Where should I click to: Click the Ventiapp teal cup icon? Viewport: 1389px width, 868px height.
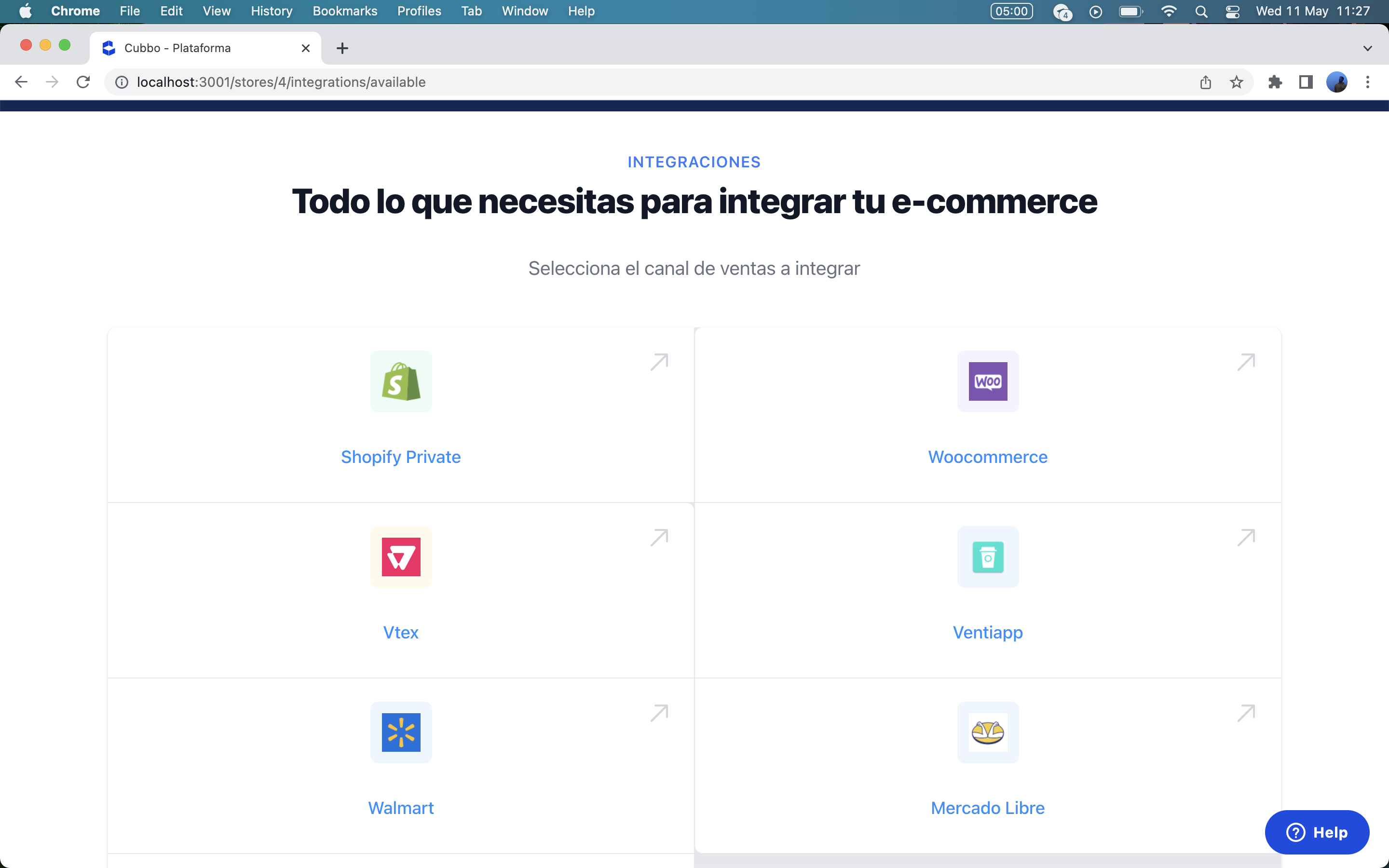pyautogui.click(x=987, y=557)
